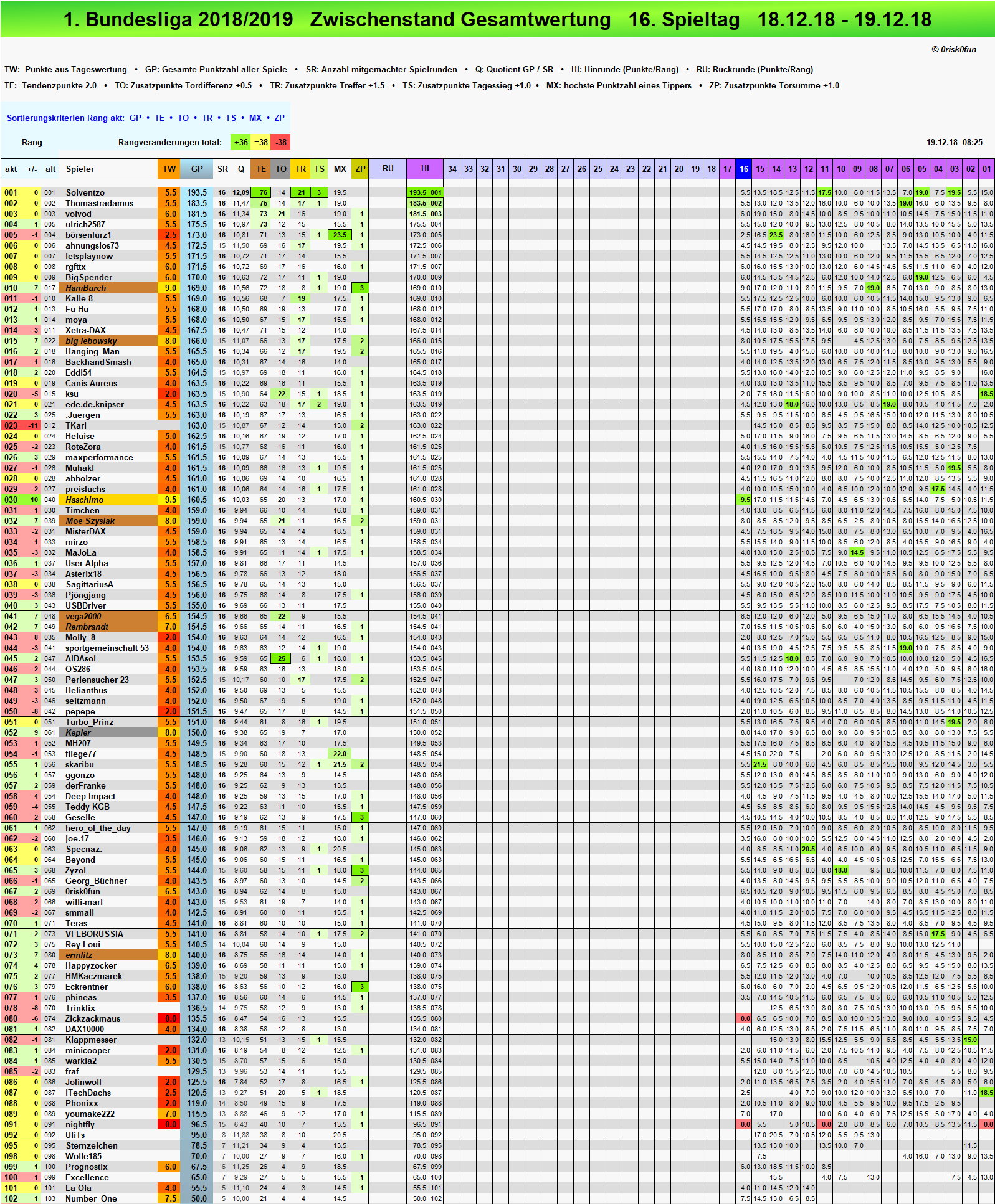Select player name sportgemeinschaft 53
The width and height of the screenshot is (995, 1204).
coord(107,648)
